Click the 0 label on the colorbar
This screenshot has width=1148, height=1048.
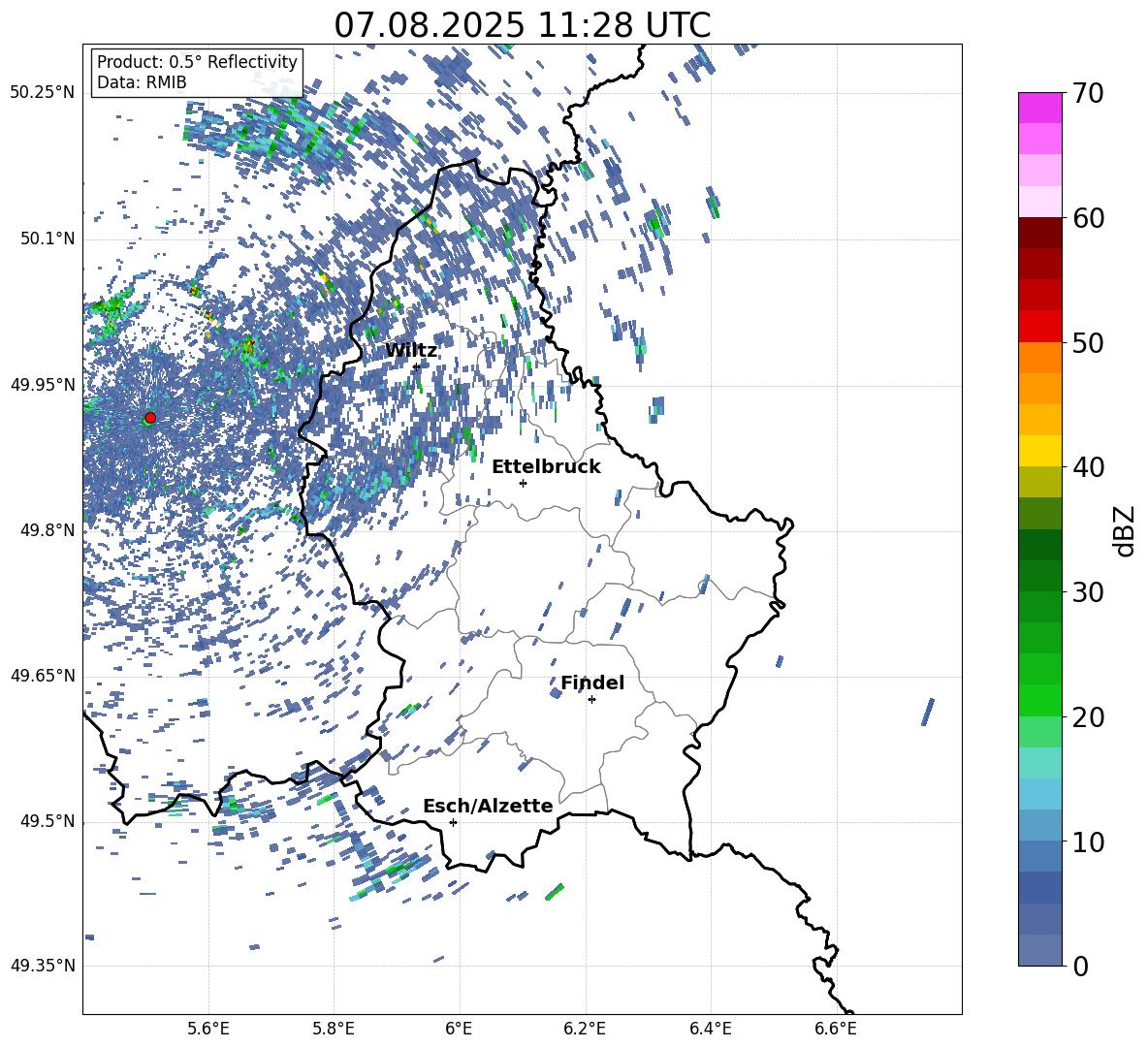tap(1081, 966)
